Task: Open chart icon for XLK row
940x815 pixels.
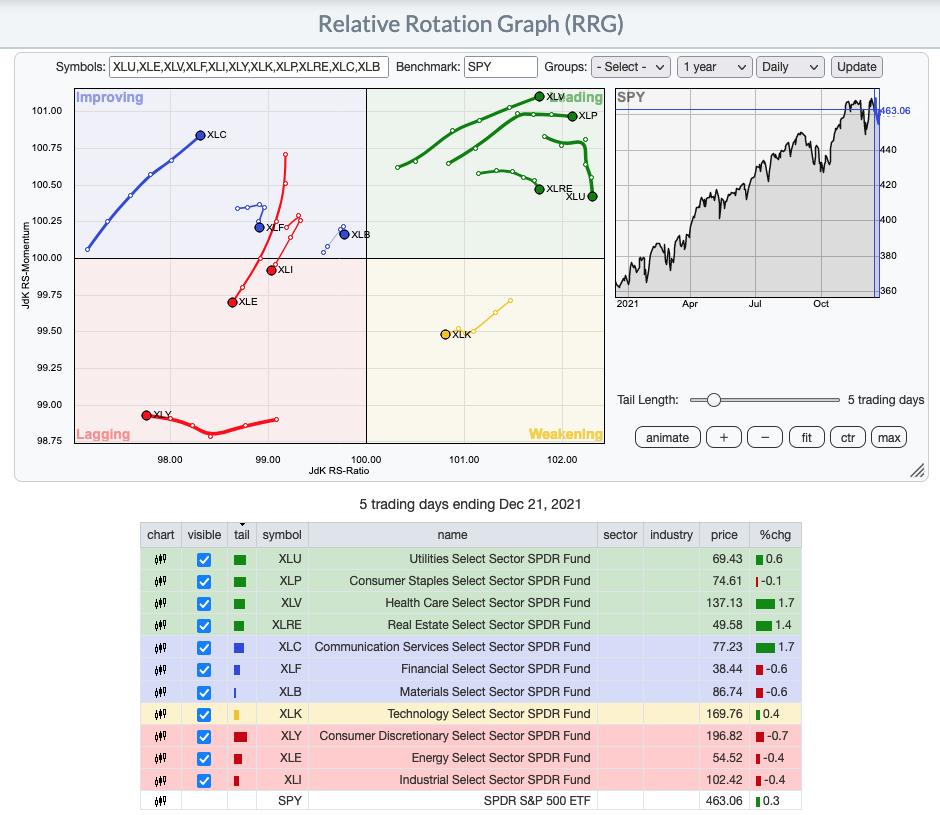Action: coord(160,714)
